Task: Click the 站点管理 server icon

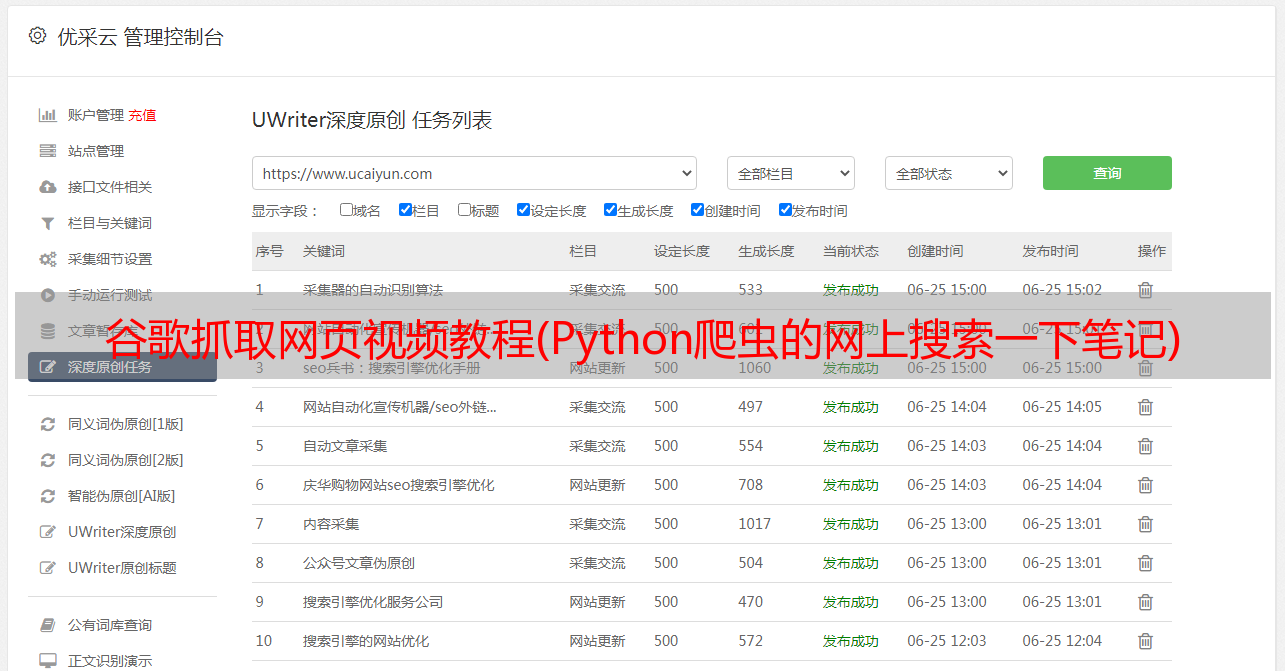Action: (47, 151)
